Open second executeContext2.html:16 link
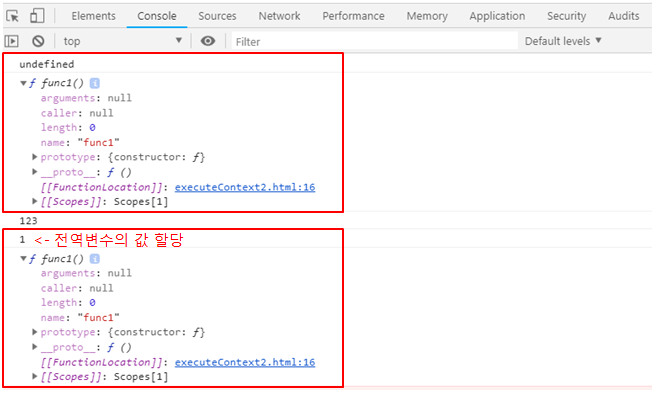This screenshot has width=652, height=397. [x=245, y=362]
